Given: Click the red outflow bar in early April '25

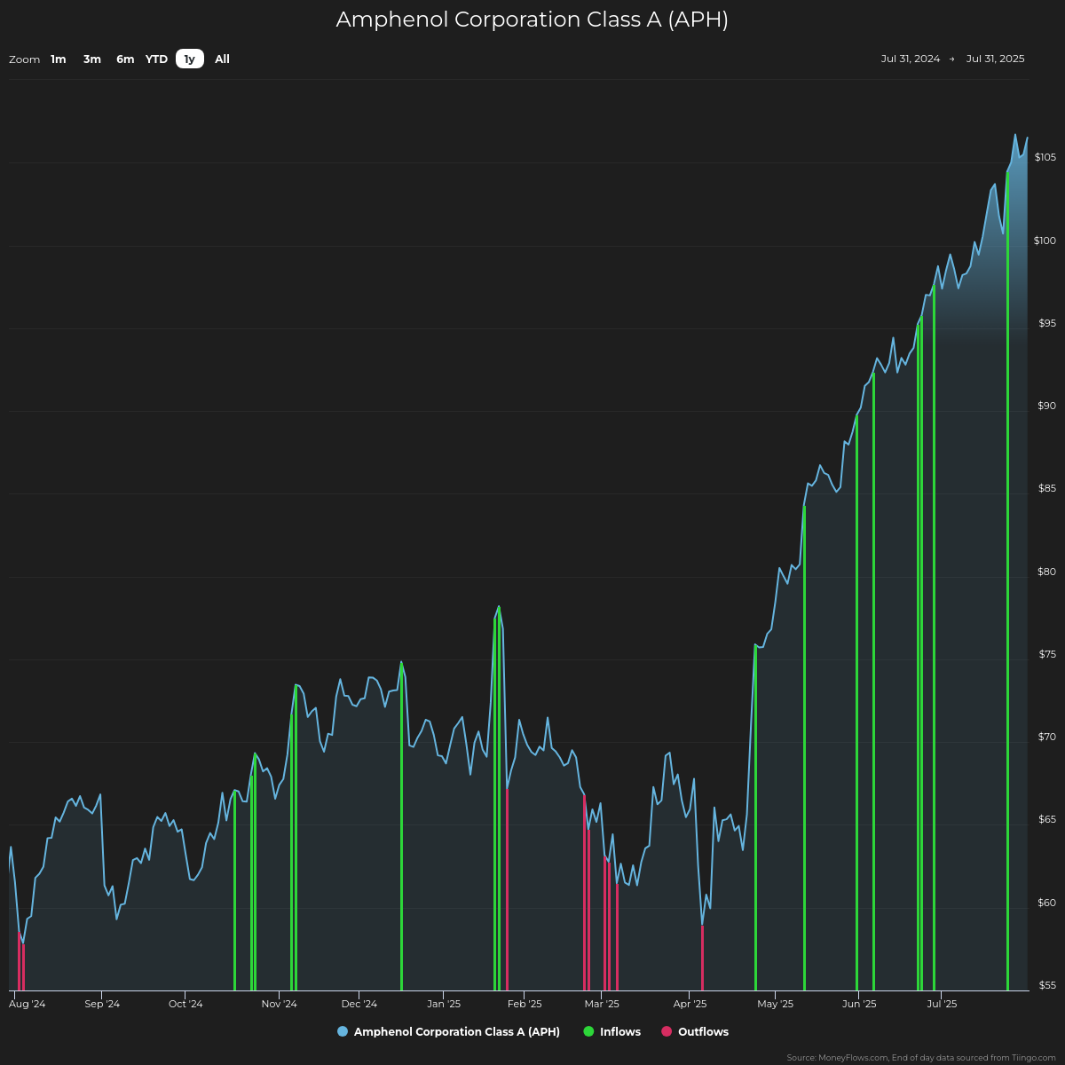Looking at the screenshot, I should coord(702,958).
